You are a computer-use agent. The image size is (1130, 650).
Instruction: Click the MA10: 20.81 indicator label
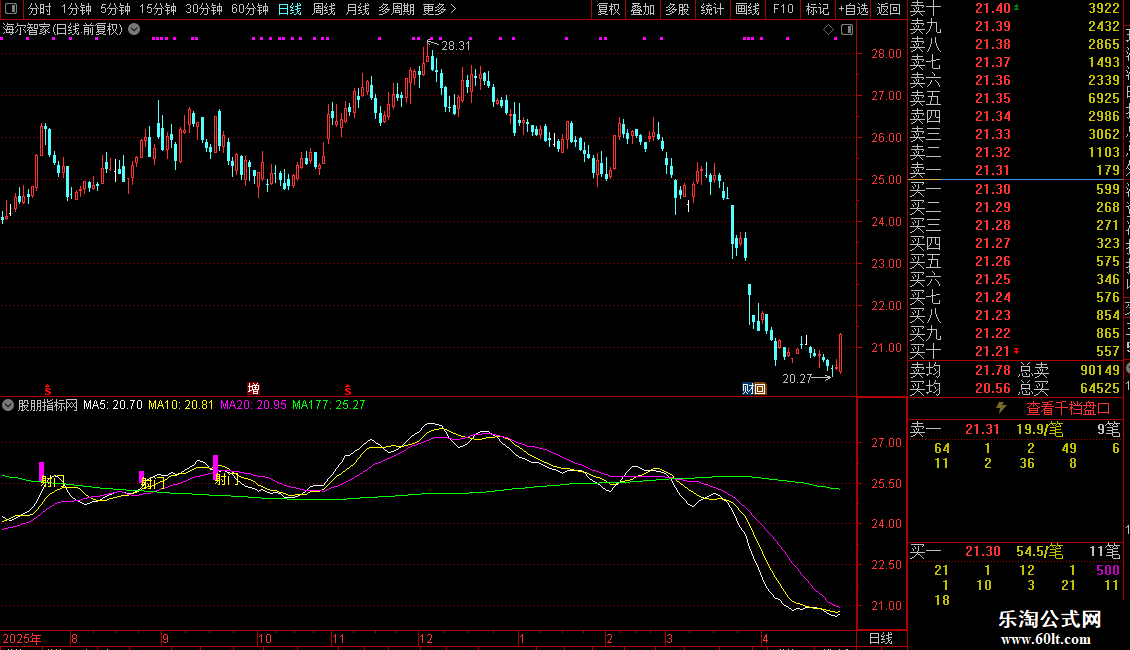(x=181, y=405)
